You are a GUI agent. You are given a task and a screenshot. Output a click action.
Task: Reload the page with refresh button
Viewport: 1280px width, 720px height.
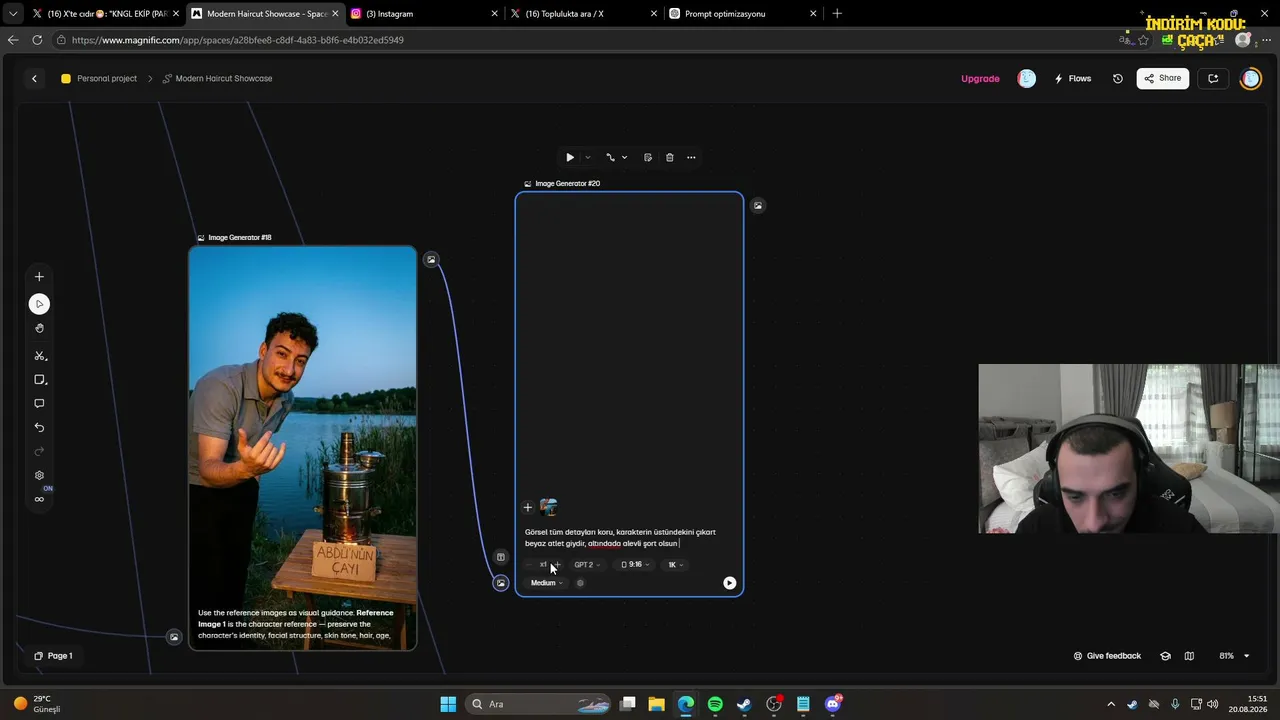pos(37,40)
